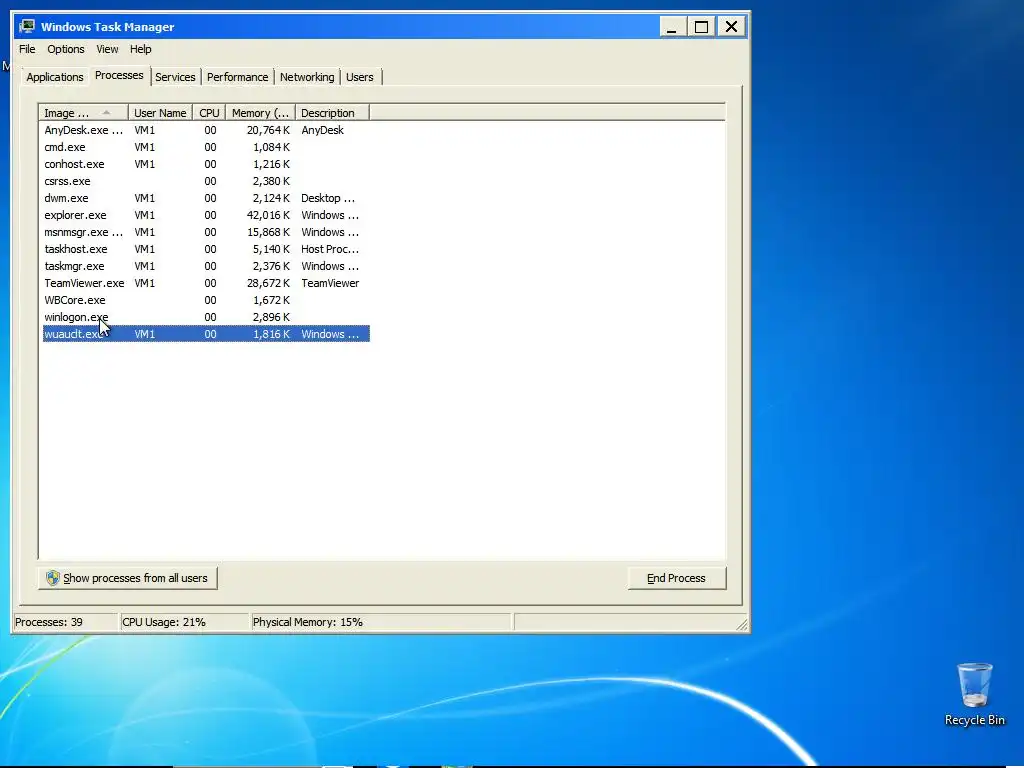Click the AnyDesk description cell
The height and width of the screenshot is (768, 1024).
pyautogui.click(x=322, y=130)
